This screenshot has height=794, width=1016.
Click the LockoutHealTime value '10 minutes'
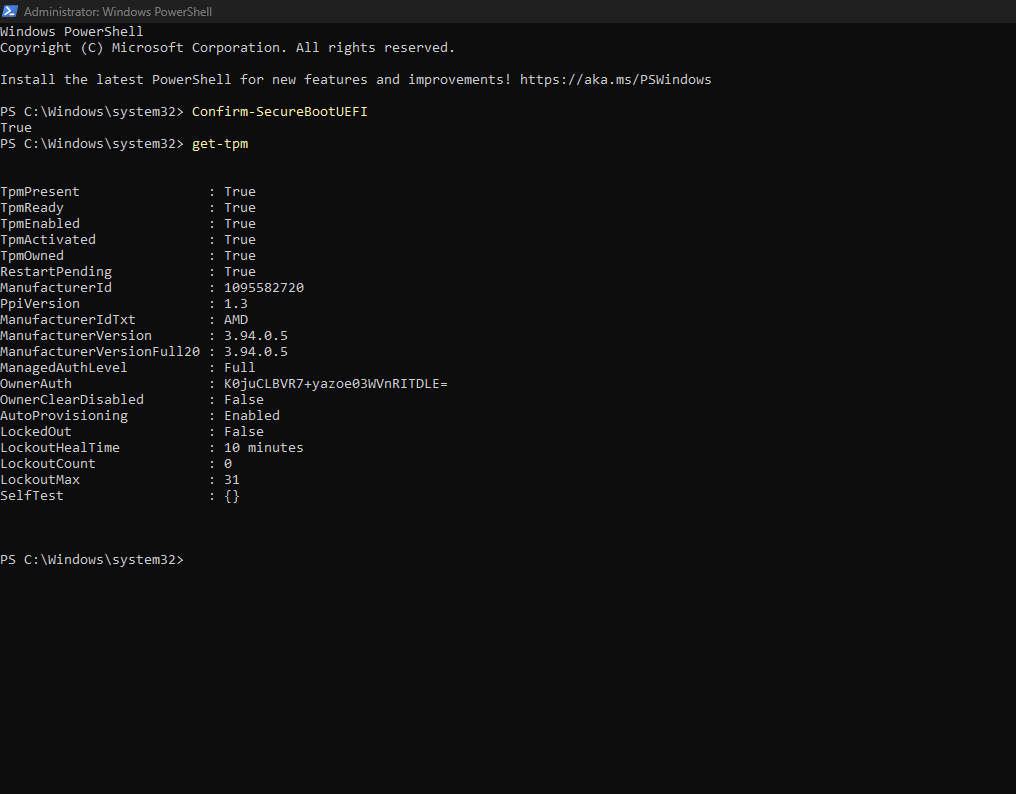point(264,448)
